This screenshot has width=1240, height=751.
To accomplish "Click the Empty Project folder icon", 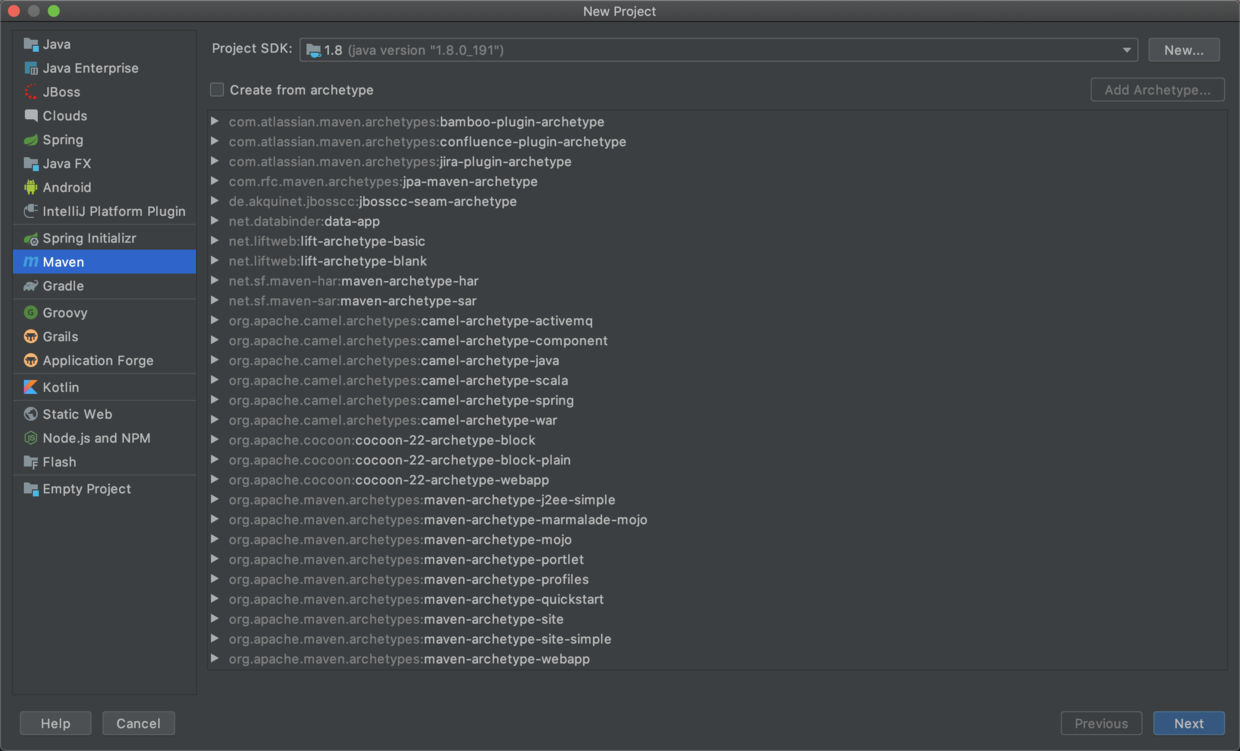I will [x=31, y=489].
